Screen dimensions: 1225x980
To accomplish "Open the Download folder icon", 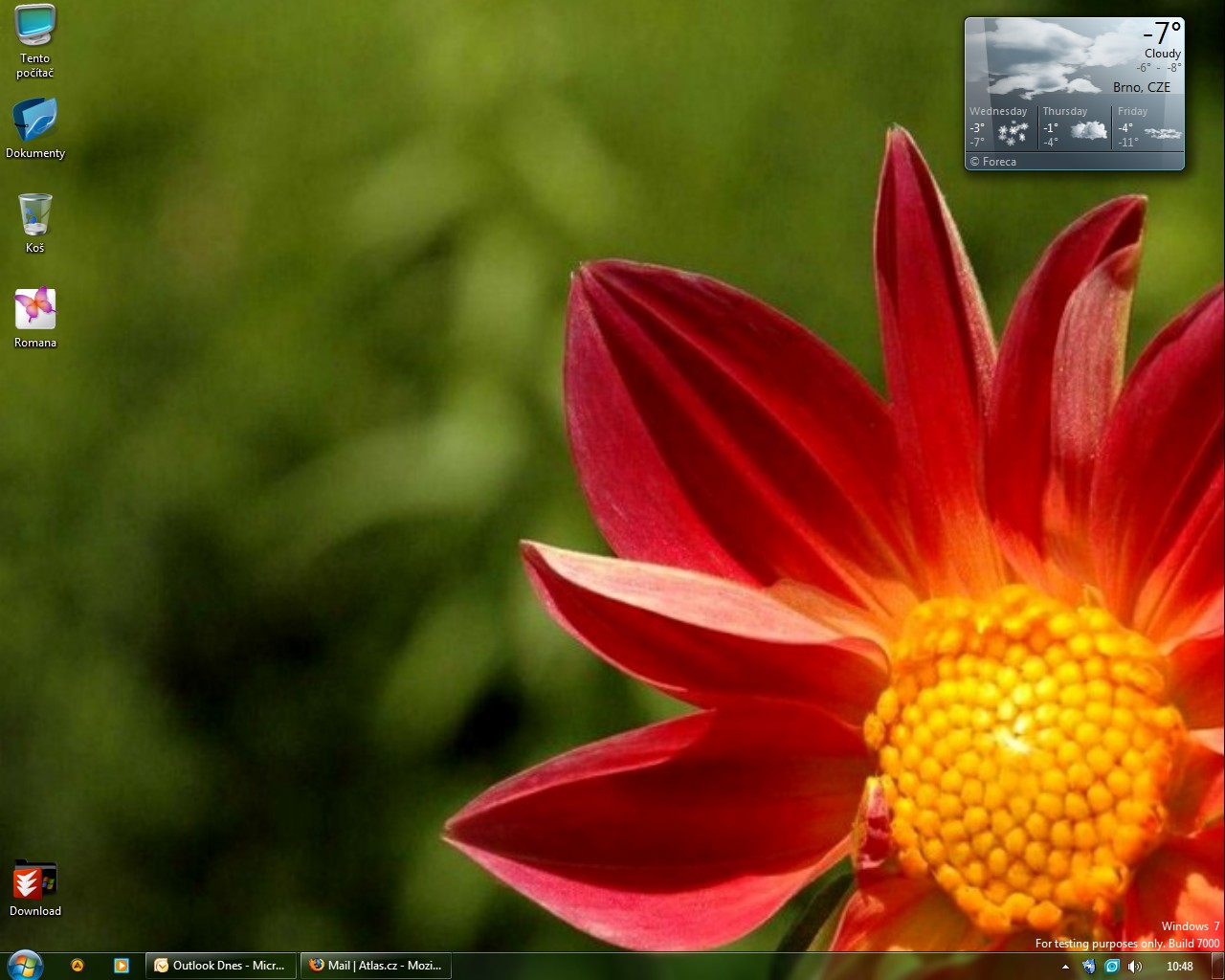I will click(35, 888).
